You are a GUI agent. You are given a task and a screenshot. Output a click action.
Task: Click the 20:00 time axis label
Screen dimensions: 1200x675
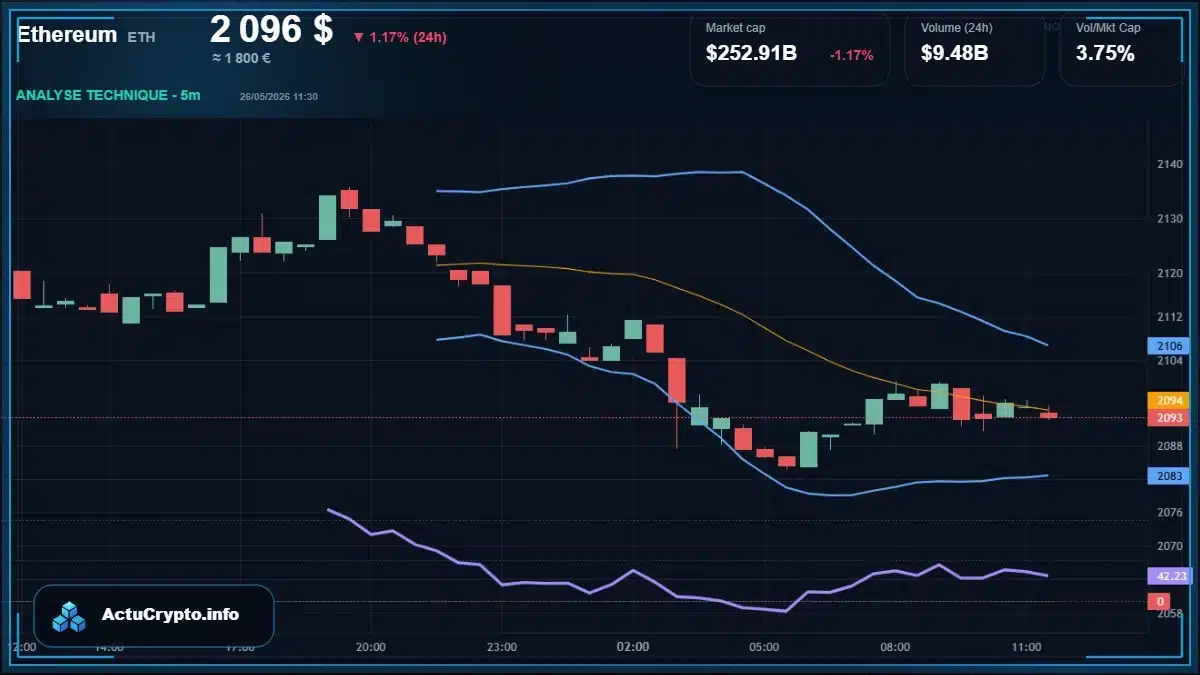(370, 647)
